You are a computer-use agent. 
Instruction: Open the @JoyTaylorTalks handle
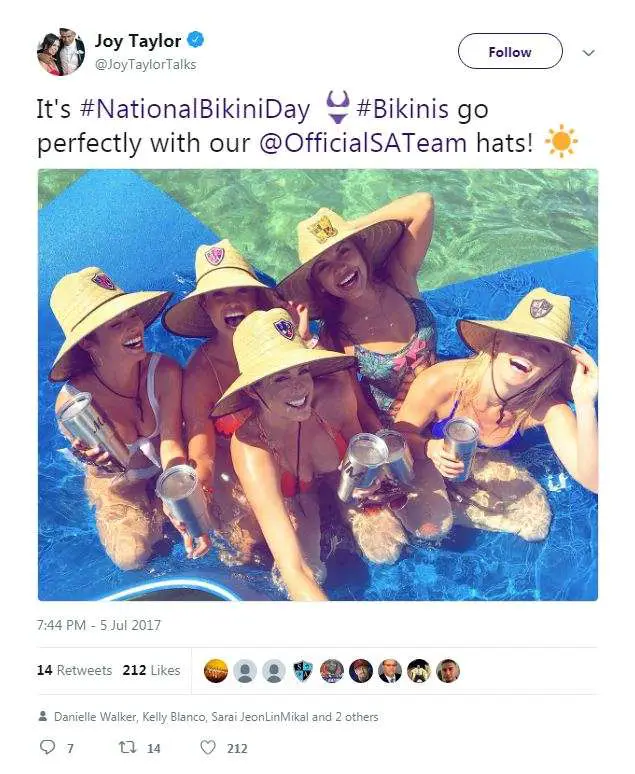[x=146, y=65]
